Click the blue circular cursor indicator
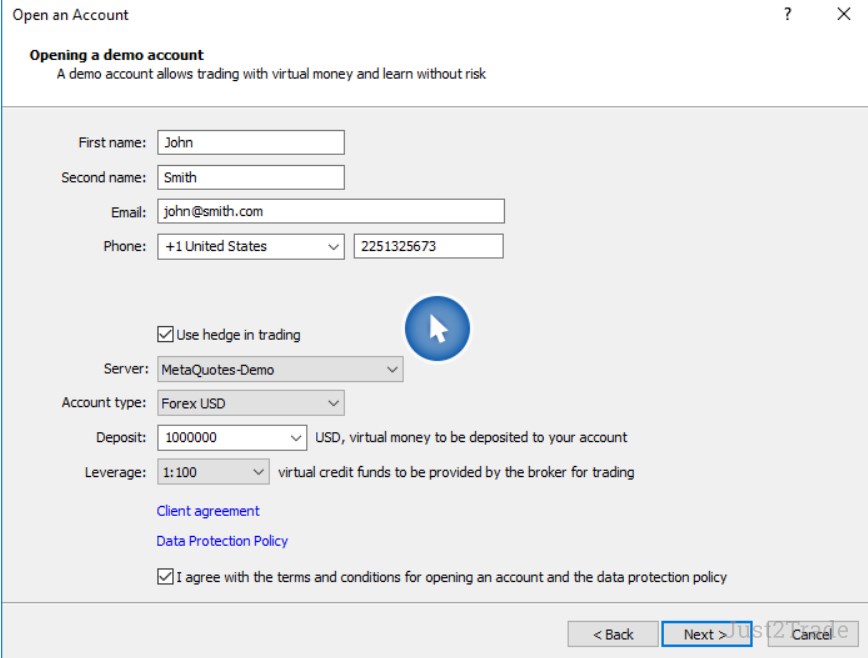Viewport: 868px width, 658px height. (x=437, y=328)
